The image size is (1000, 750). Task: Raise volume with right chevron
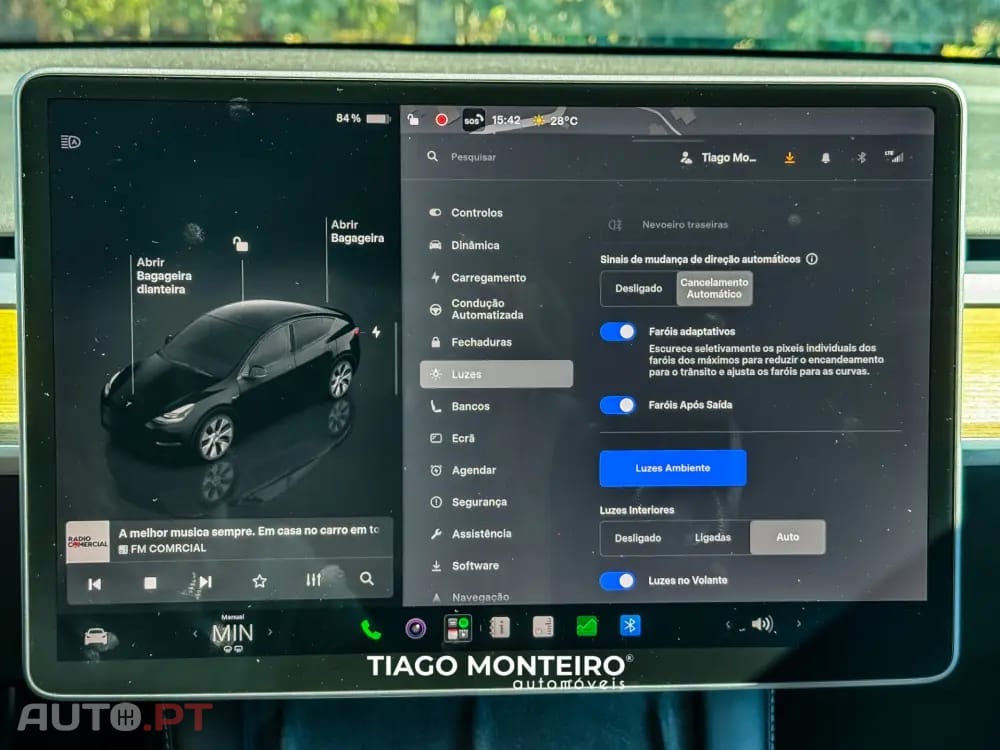pos(798,624)
